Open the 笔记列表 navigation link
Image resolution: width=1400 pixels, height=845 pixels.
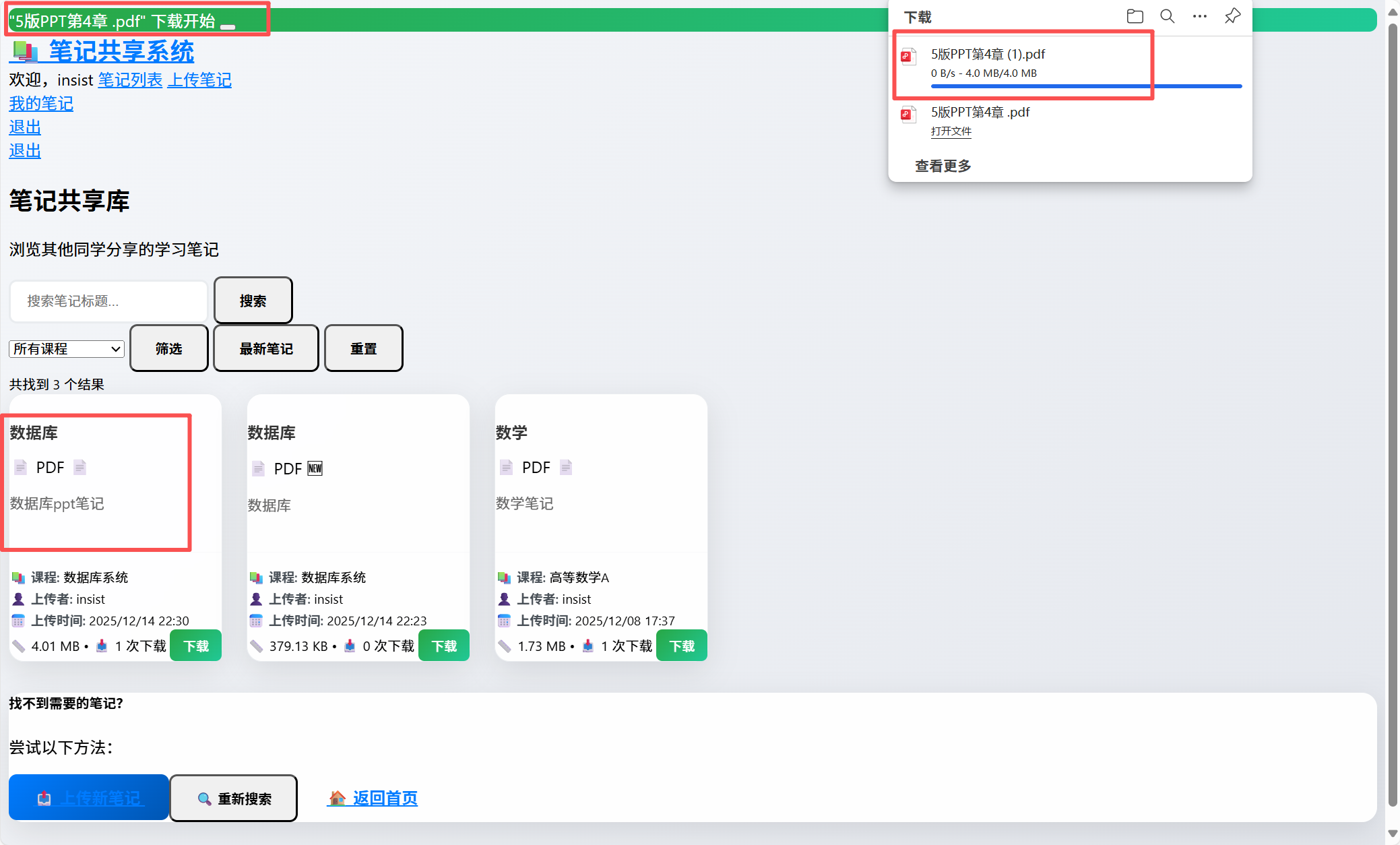tap(130, 80)
